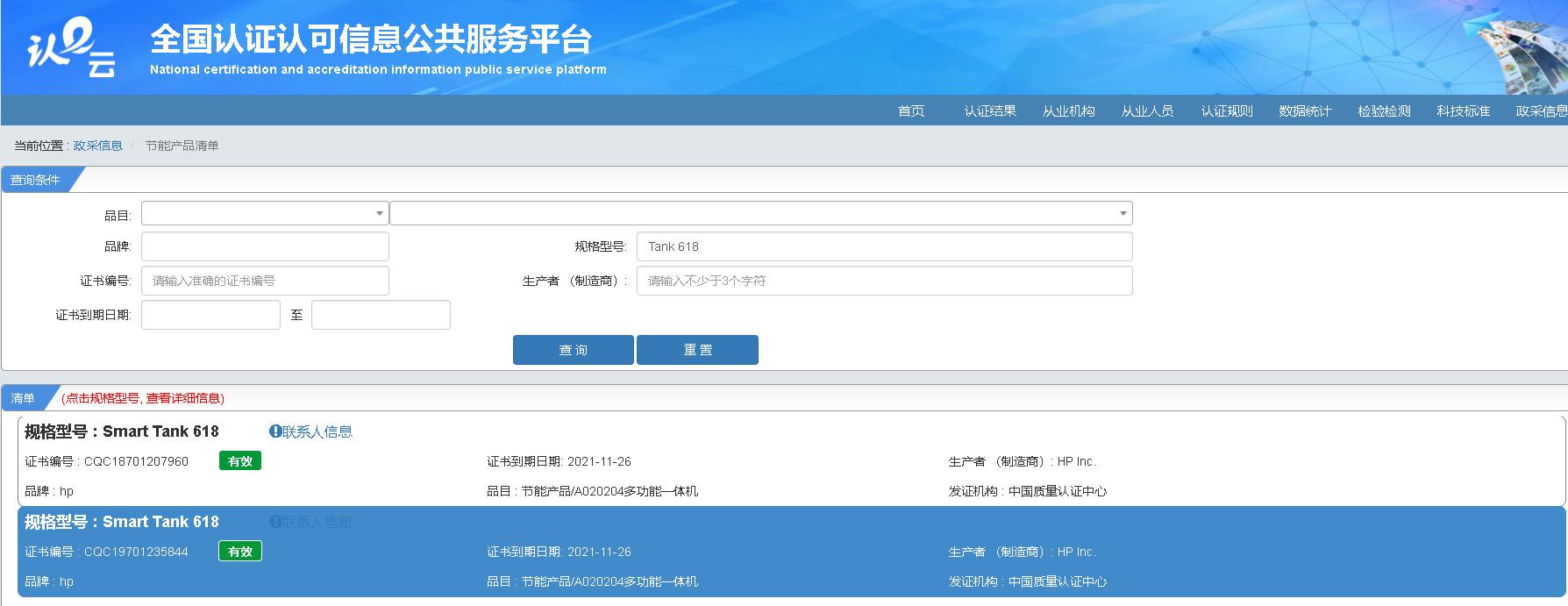The height and width of the screenshot is (606, 1568).
Task: Open the 认证结果 menu item
Action: (990, 111)
